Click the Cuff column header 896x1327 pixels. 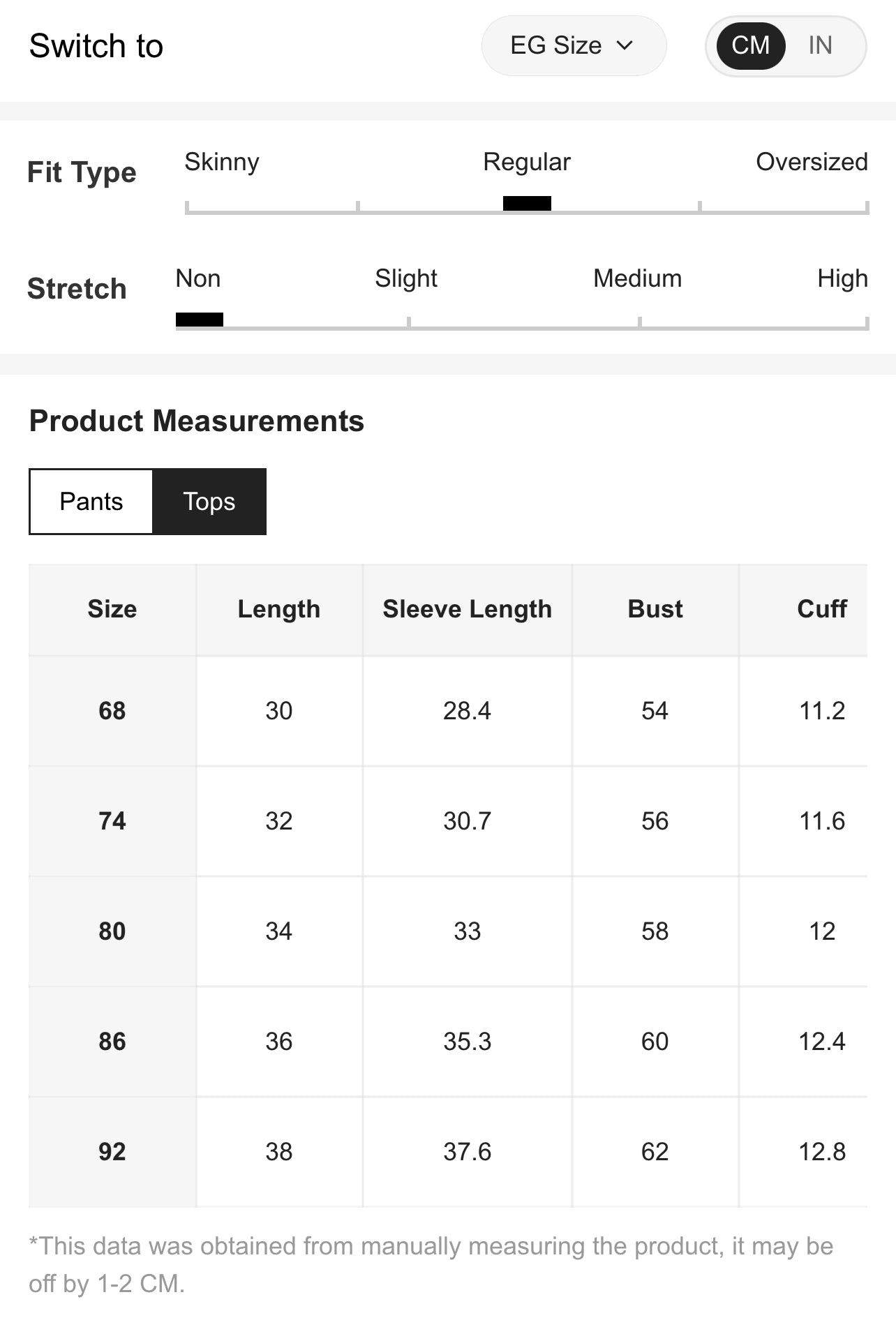[821, 609]
